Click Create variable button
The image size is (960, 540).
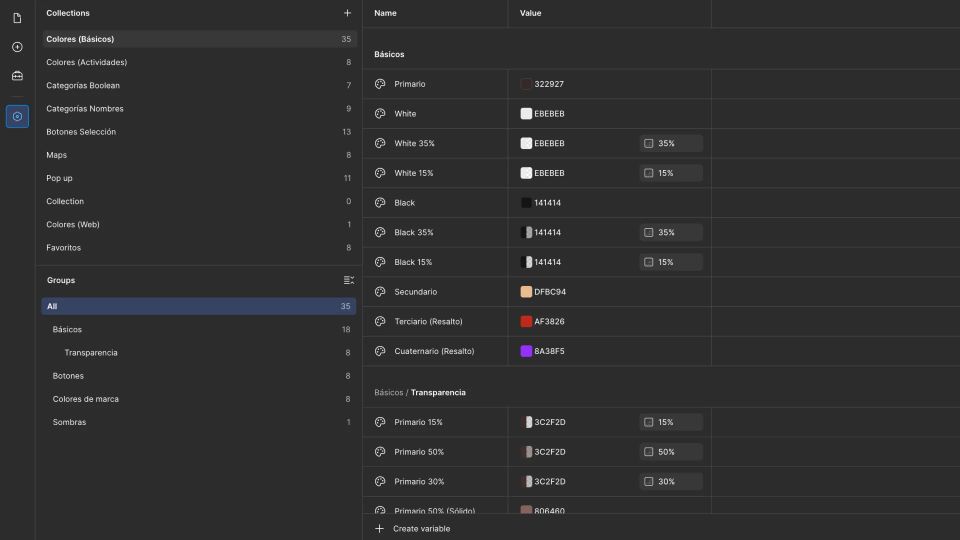[413, 528]
